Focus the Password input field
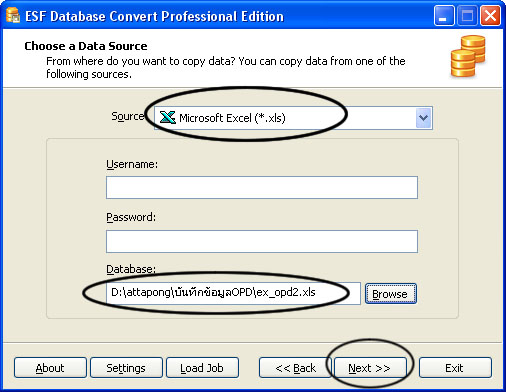The image size is (506, 392). point(262,241)
